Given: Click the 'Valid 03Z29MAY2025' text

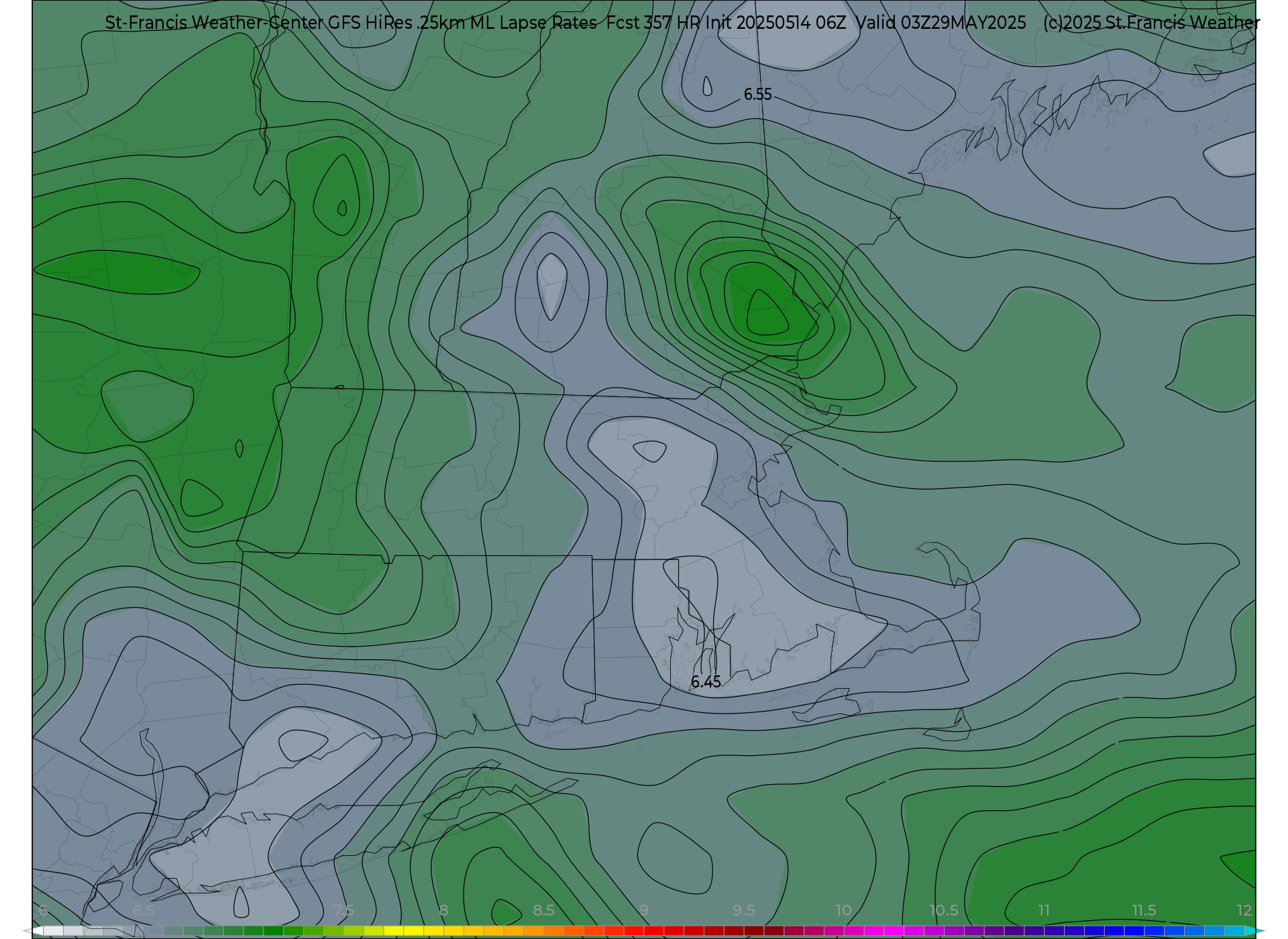Looking at the screenshot, I should point(941,23).
